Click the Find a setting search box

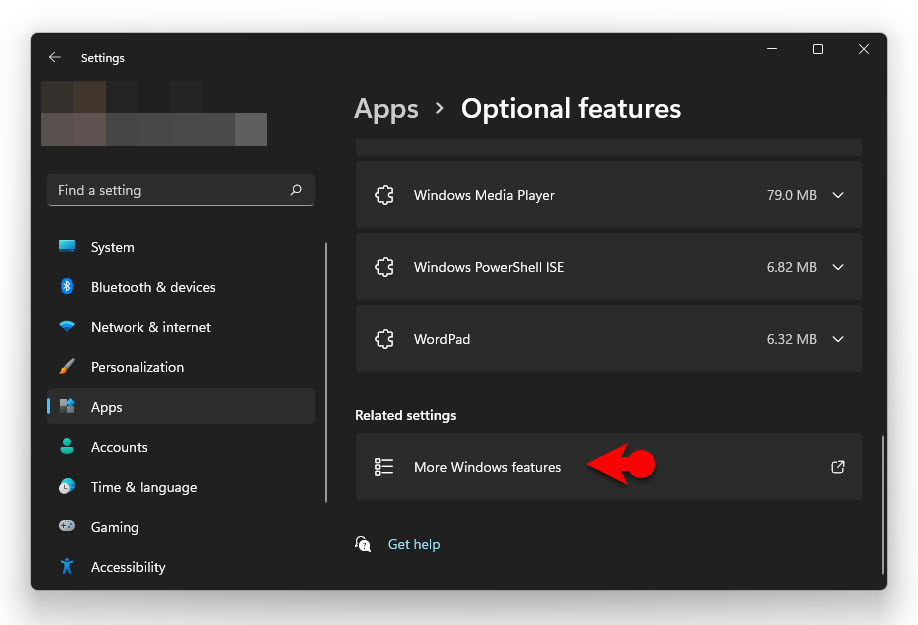point(181,190)
